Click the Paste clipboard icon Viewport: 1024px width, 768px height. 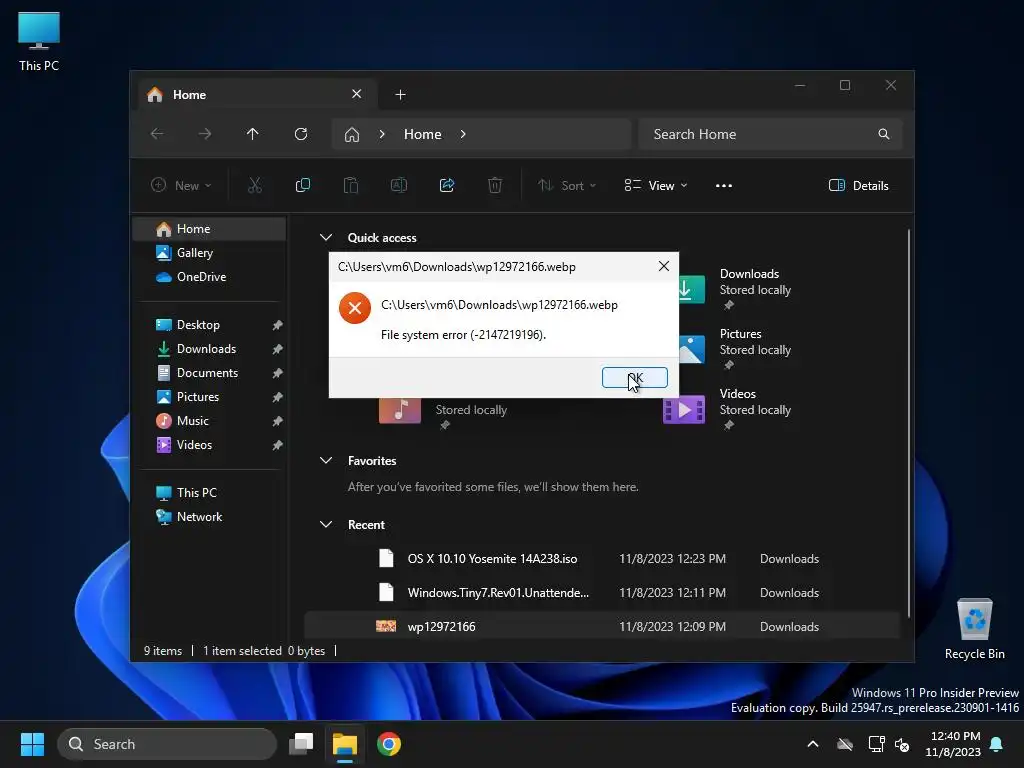point(351,185)
